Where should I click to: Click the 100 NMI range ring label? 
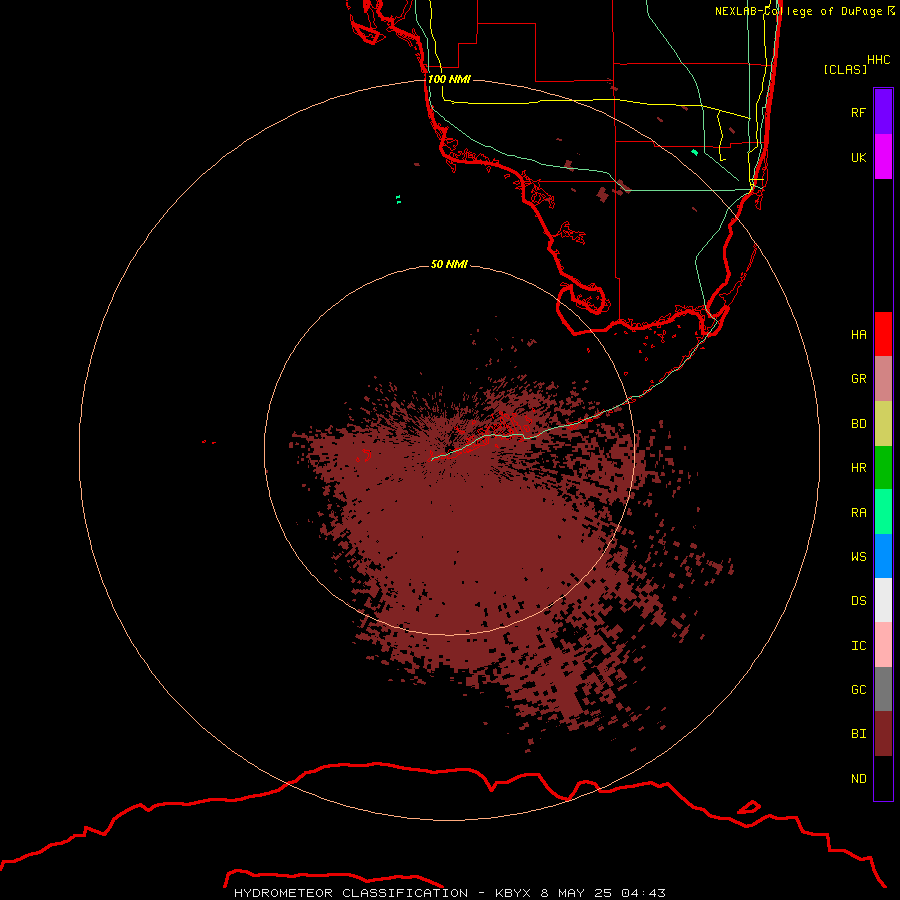pyautogui.click(x=449, y=79)
